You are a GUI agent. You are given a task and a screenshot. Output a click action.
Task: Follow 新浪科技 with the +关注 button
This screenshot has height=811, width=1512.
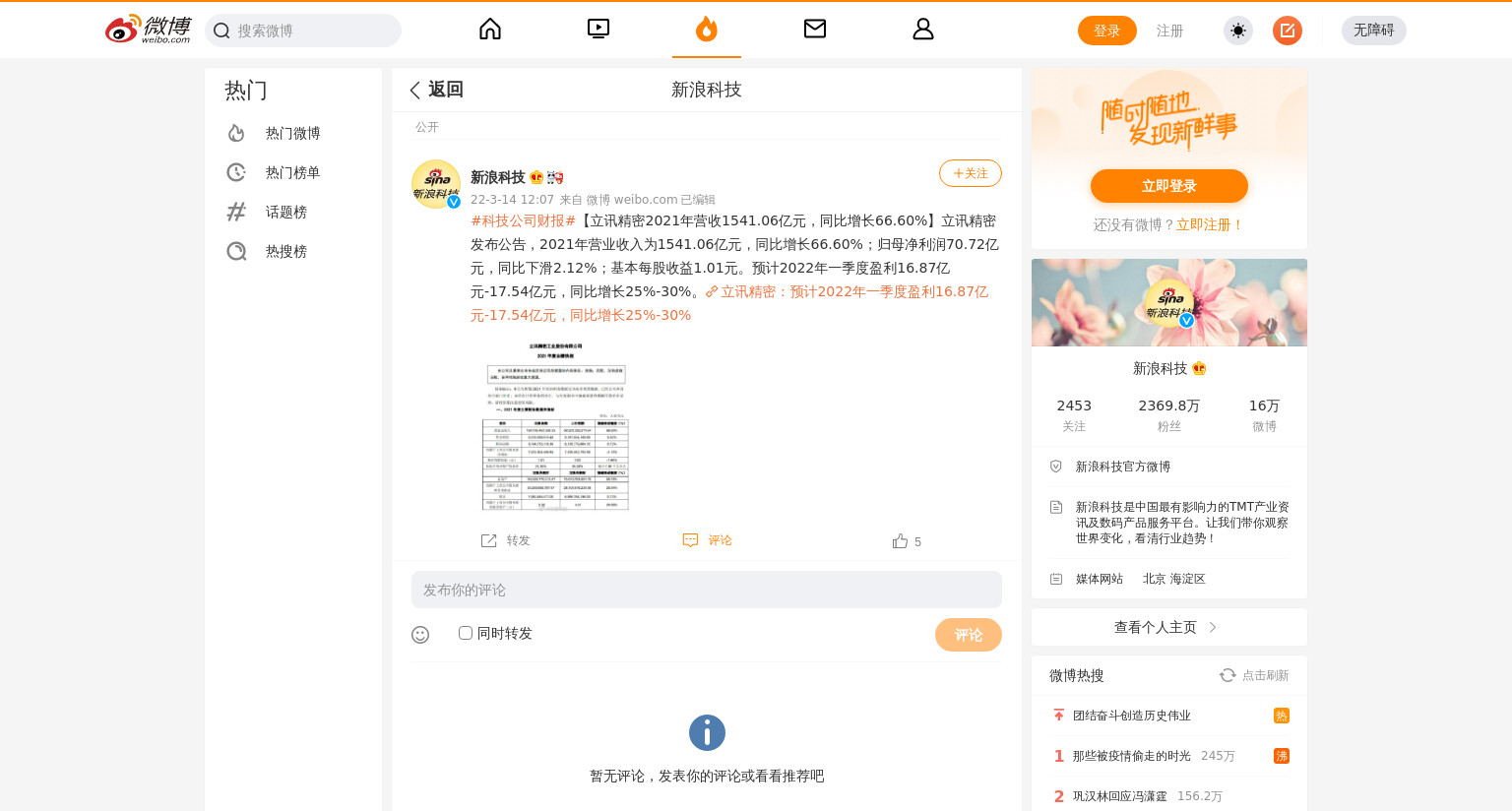tap(971, 173)
